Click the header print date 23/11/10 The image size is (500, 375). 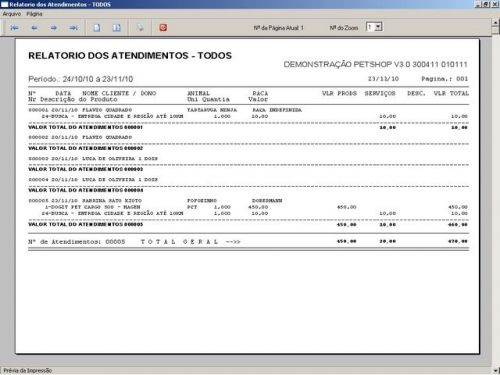coord(383,79)
